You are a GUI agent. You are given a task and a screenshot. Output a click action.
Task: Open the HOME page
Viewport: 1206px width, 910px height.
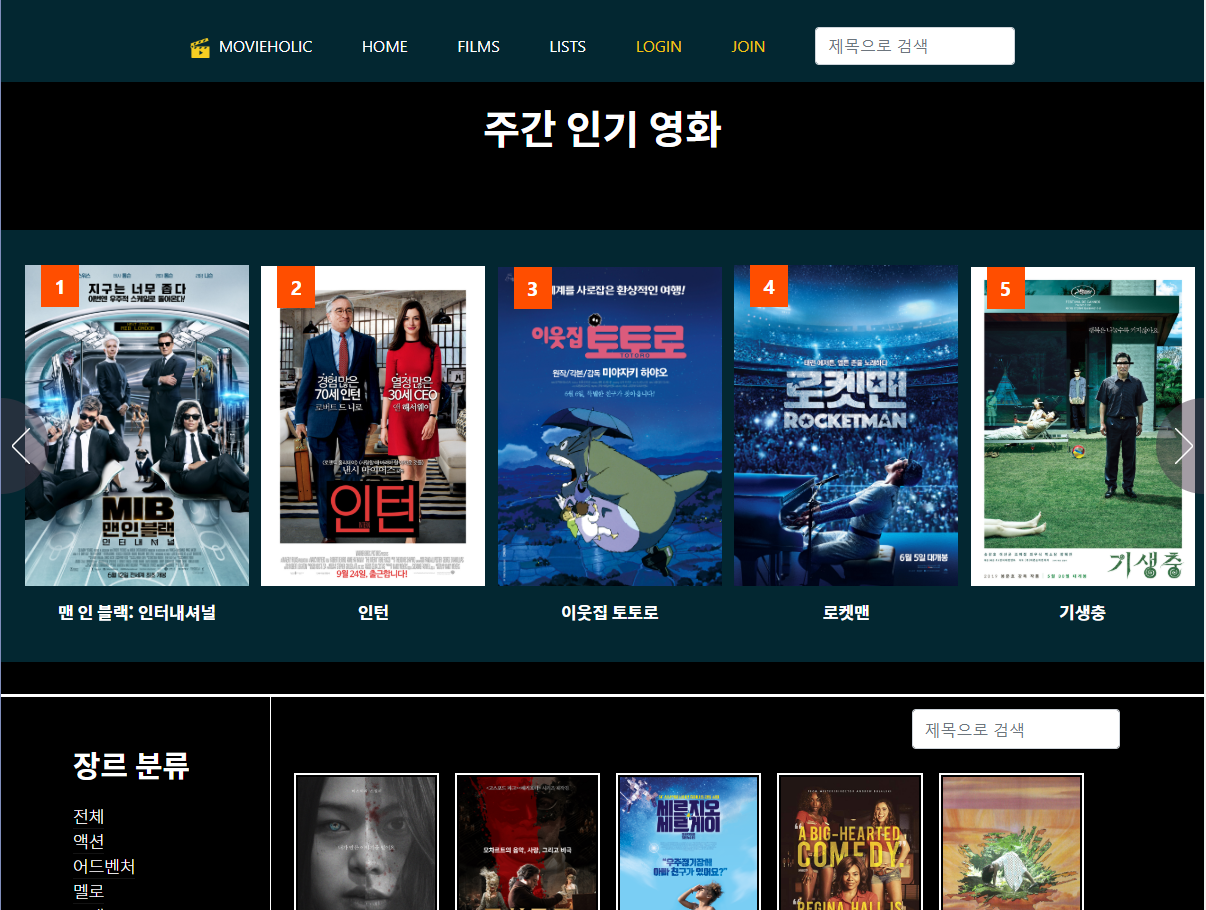pos(385,47)
